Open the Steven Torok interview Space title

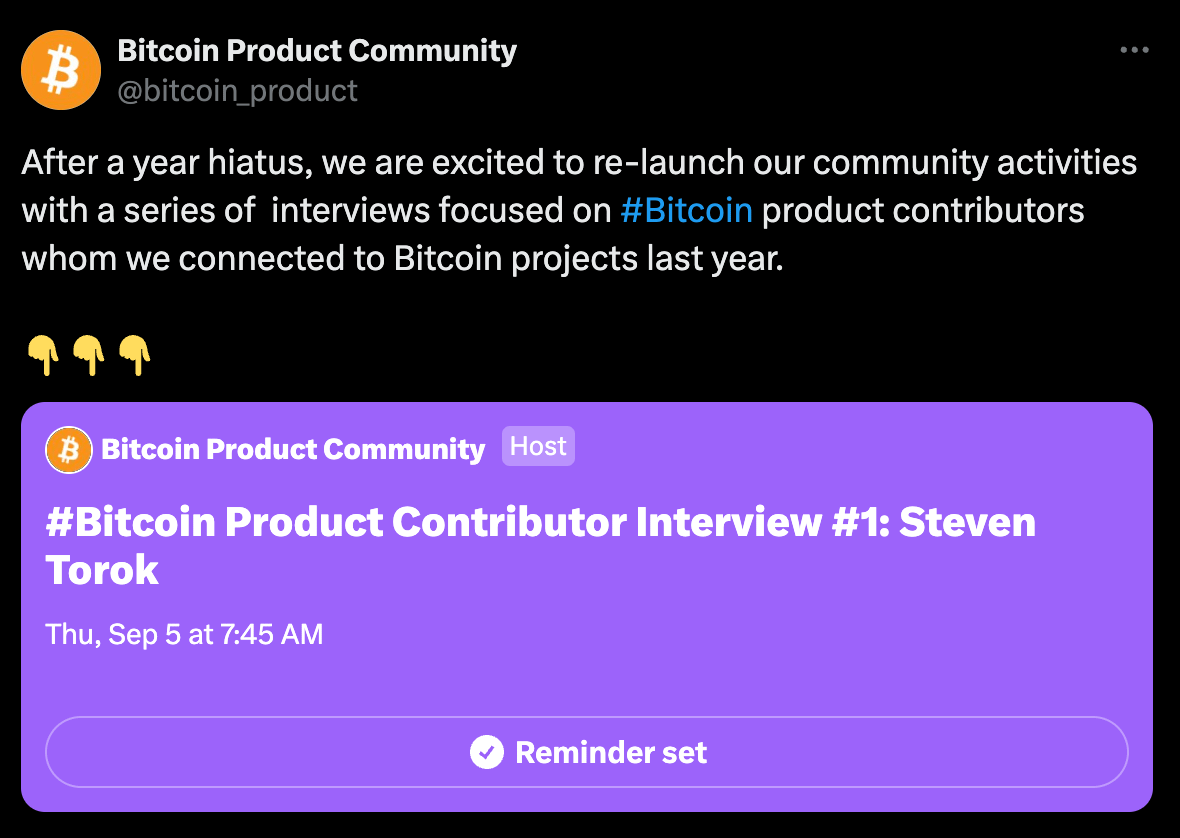(540, 545)
